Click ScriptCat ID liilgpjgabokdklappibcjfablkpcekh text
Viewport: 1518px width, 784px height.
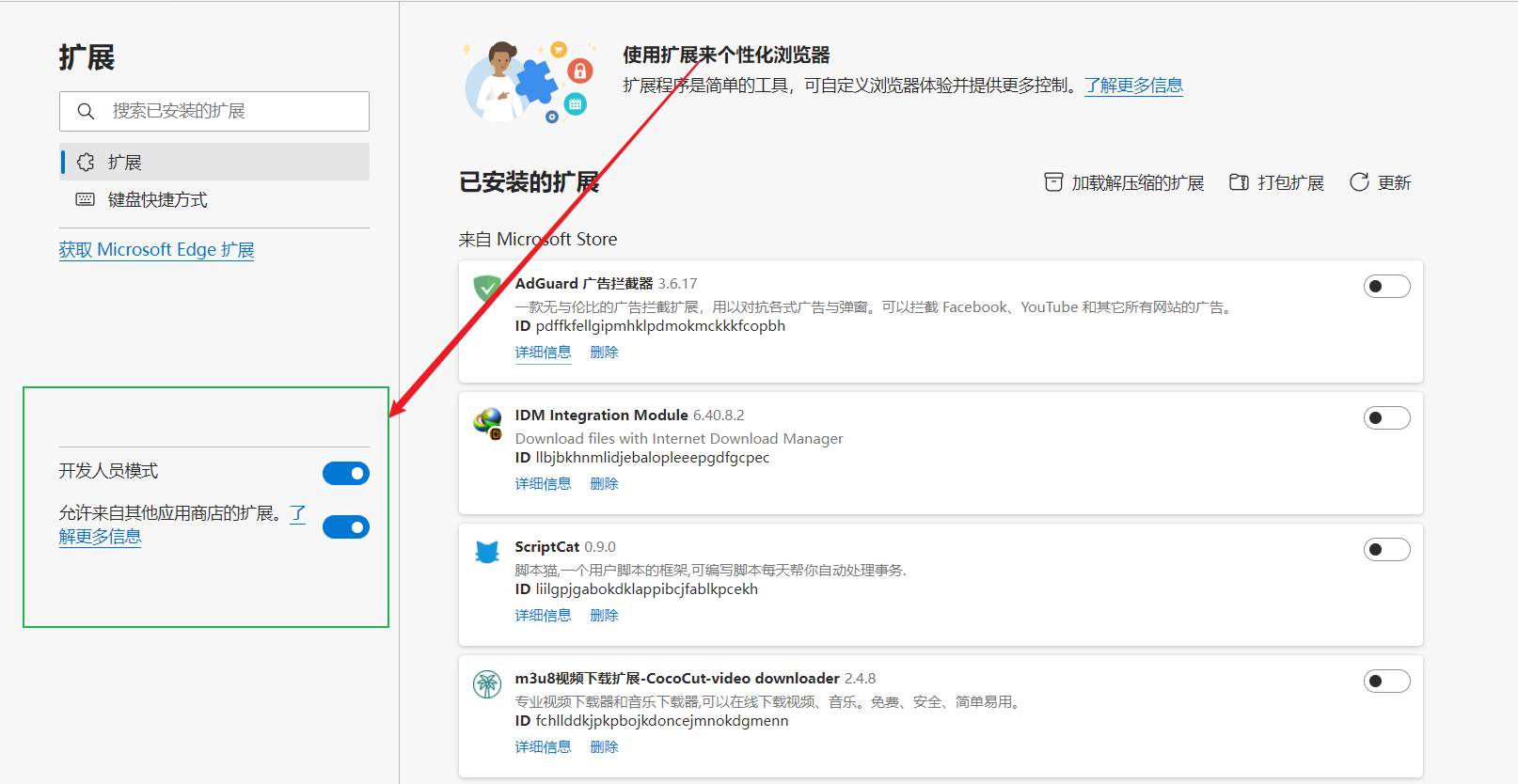click(x=636, y=589)
